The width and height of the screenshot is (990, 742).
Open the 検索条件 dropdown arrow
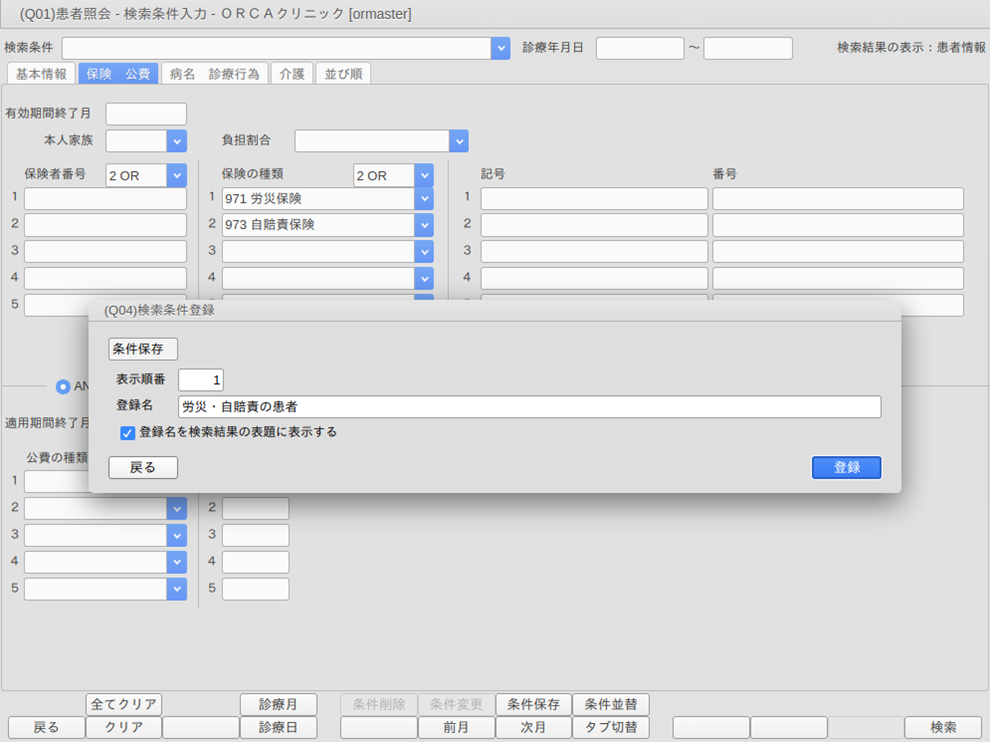[500, 48]
